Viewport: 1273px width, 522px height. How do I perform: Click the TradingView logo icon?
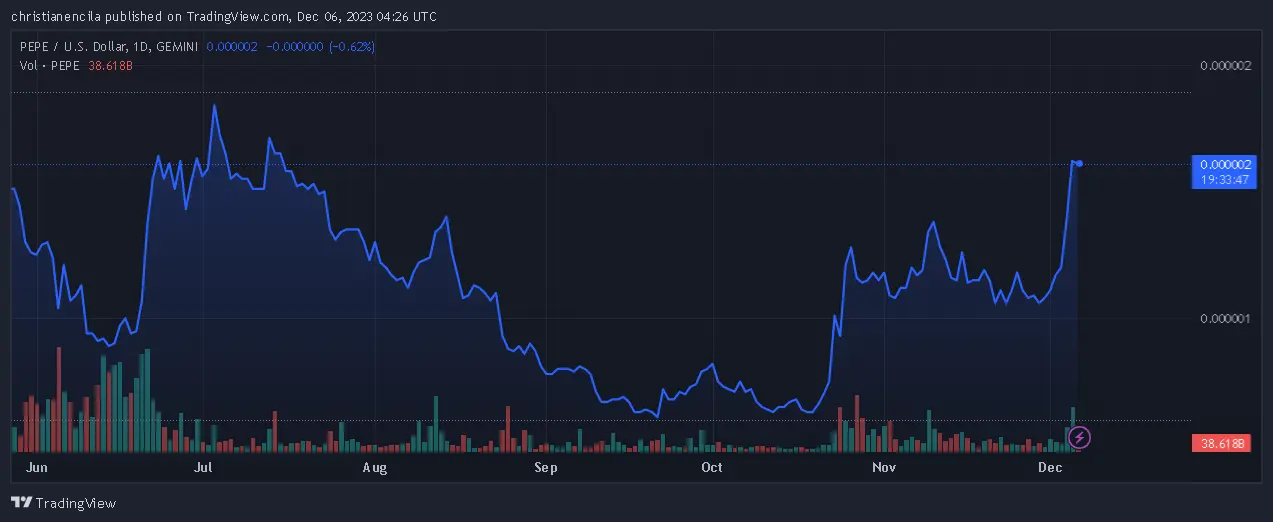pos(19,503)
